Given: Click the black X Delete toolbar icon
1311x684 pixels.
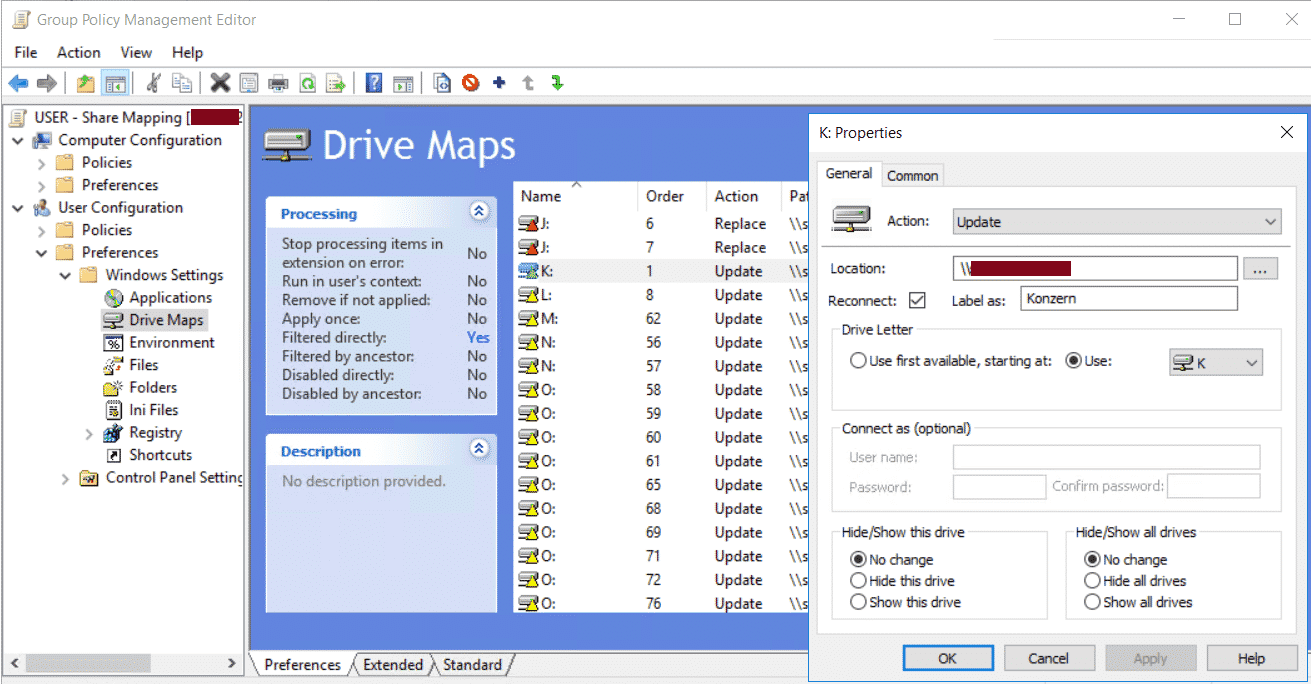Looking at the screenshot, I should pos(220,83).
